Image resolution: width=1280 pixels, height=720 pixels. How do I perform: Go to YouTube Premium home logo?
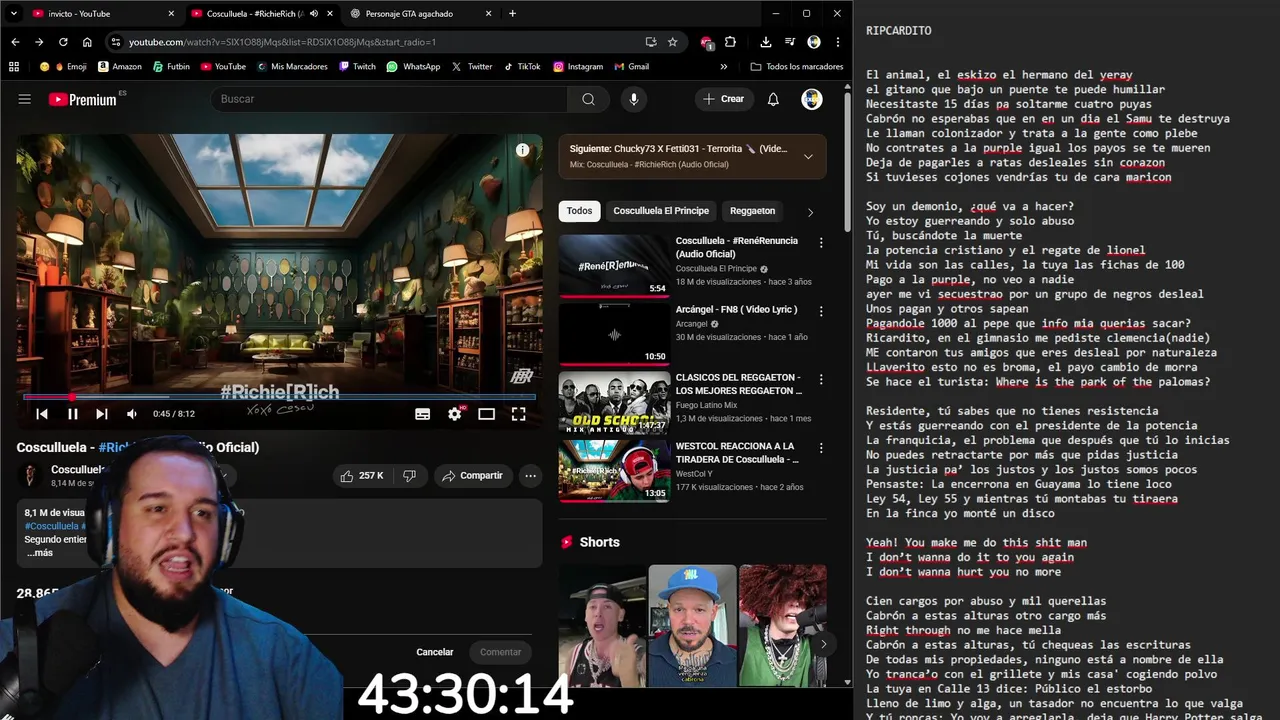83,99
